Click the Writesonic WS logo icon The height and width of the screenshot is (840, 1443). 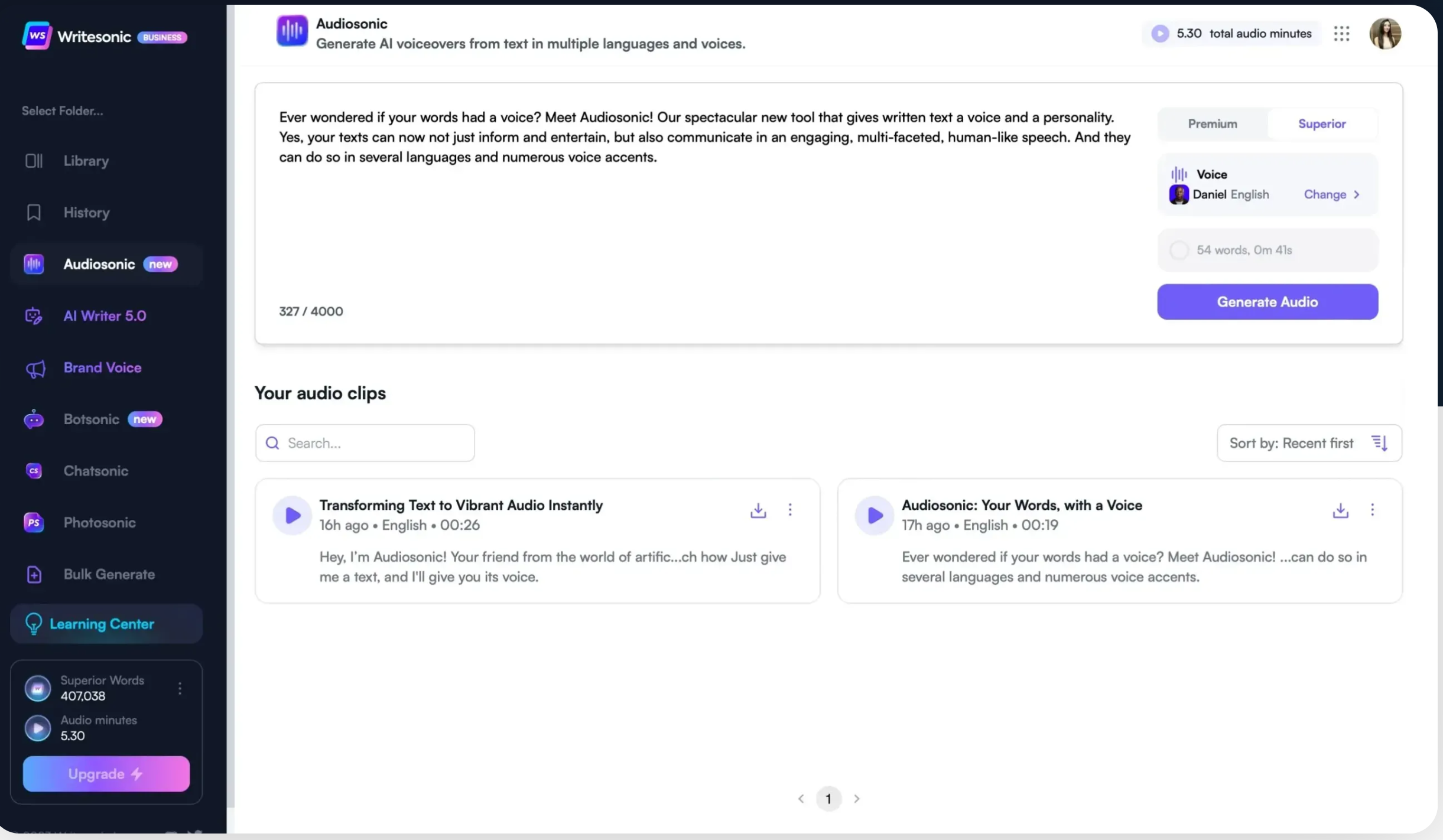(37, 36)
